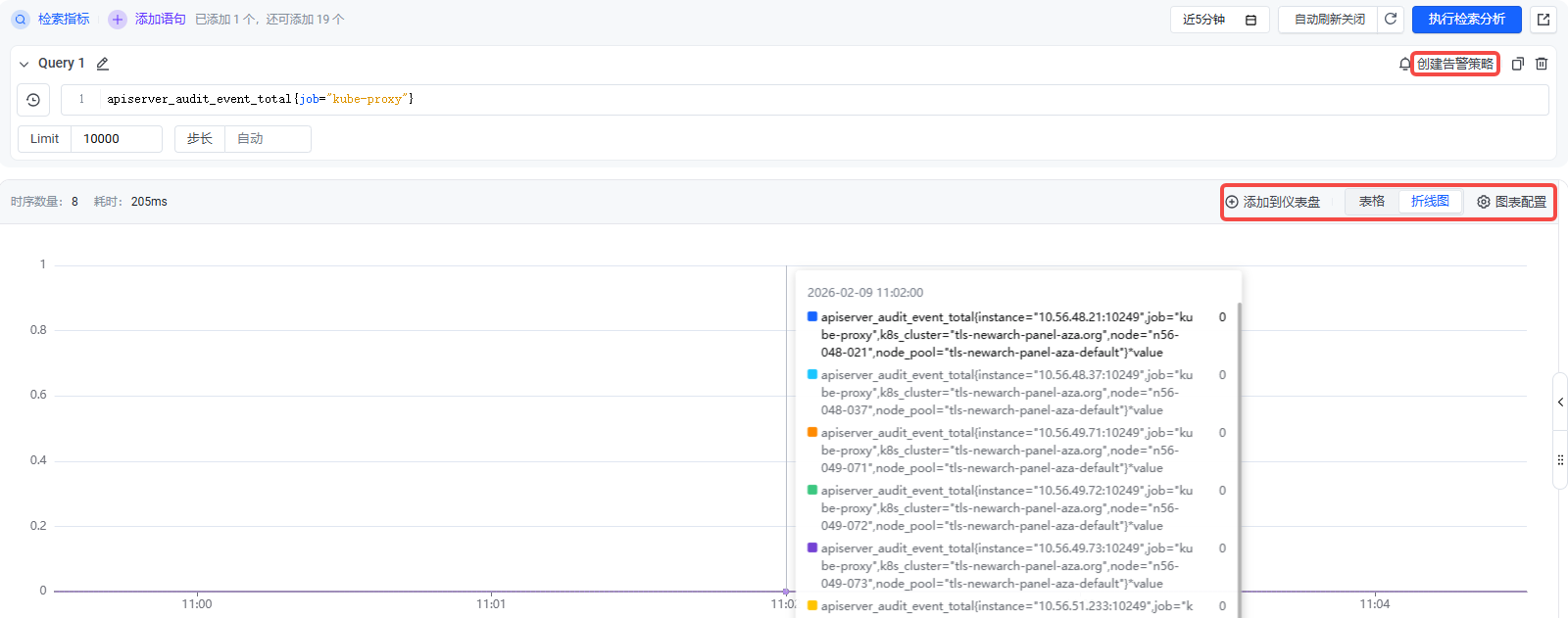The image size is (1568, 618).
Task: Open query history clock icon
Action: [33, 100]
